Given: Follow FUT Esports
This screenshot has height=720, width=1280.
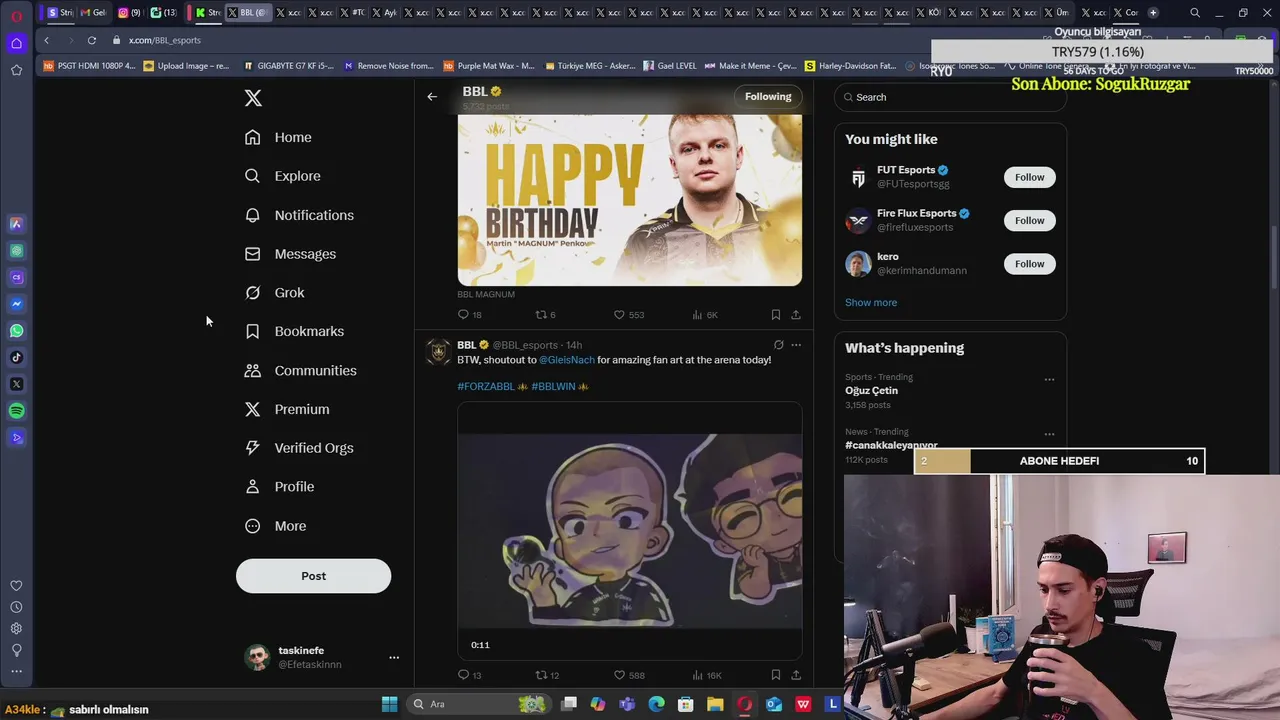Looking at the screenshot, I should (1029, 177).
